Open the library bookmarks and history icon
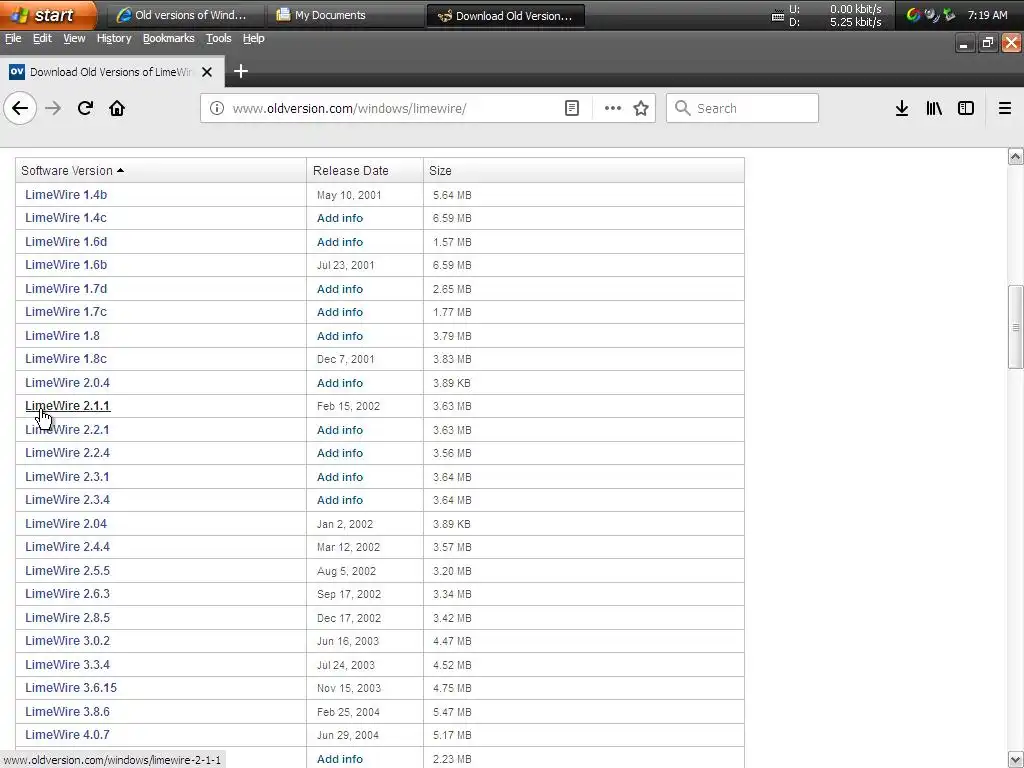This screenshot has height=768, width=1024. (x=934, y=108)
